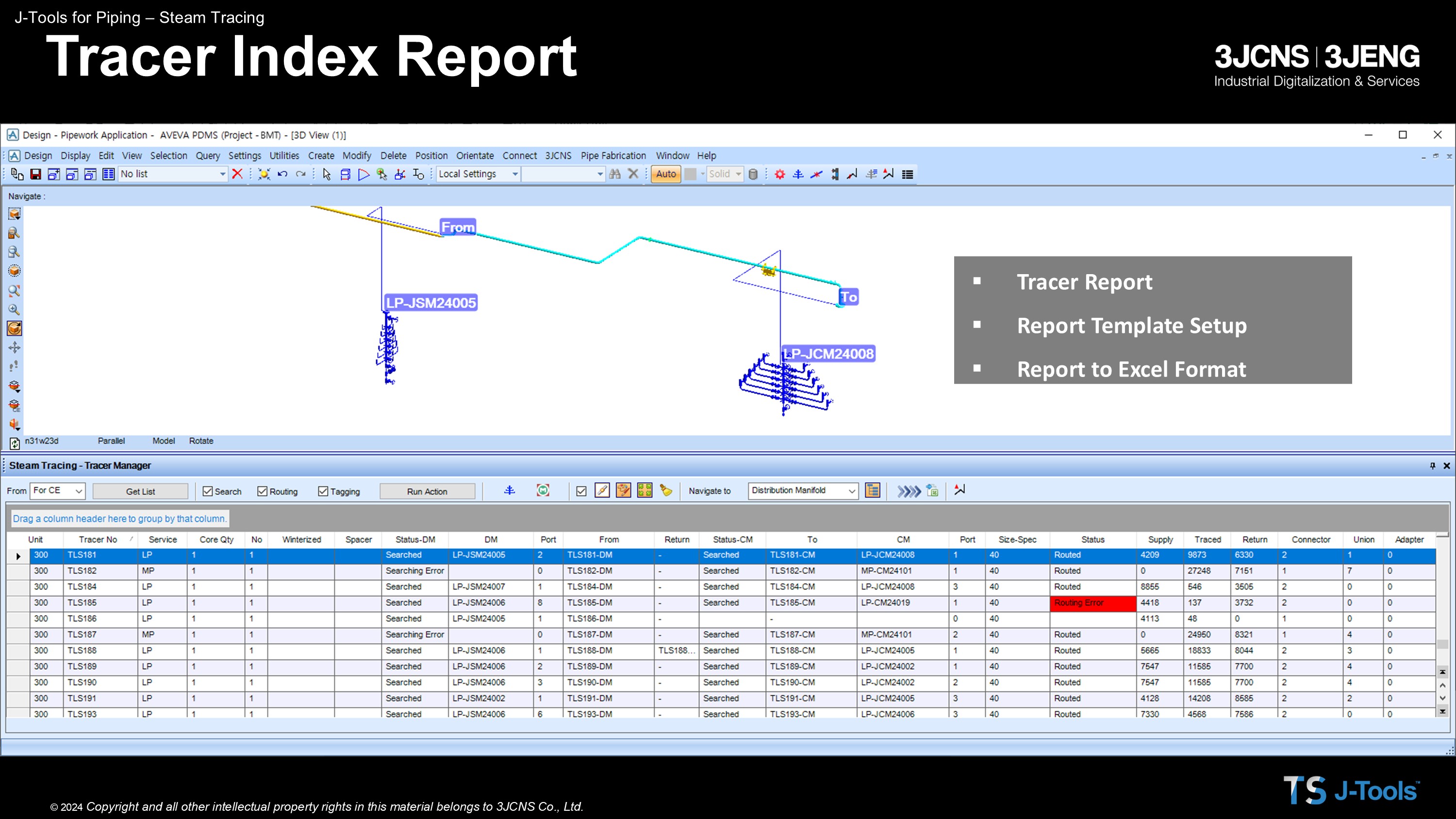Image resolution: width=1456 pixels, height=819 pixels.
Task: Click the LP-JSM24005 label in 3D view
Action: [430, 302]
